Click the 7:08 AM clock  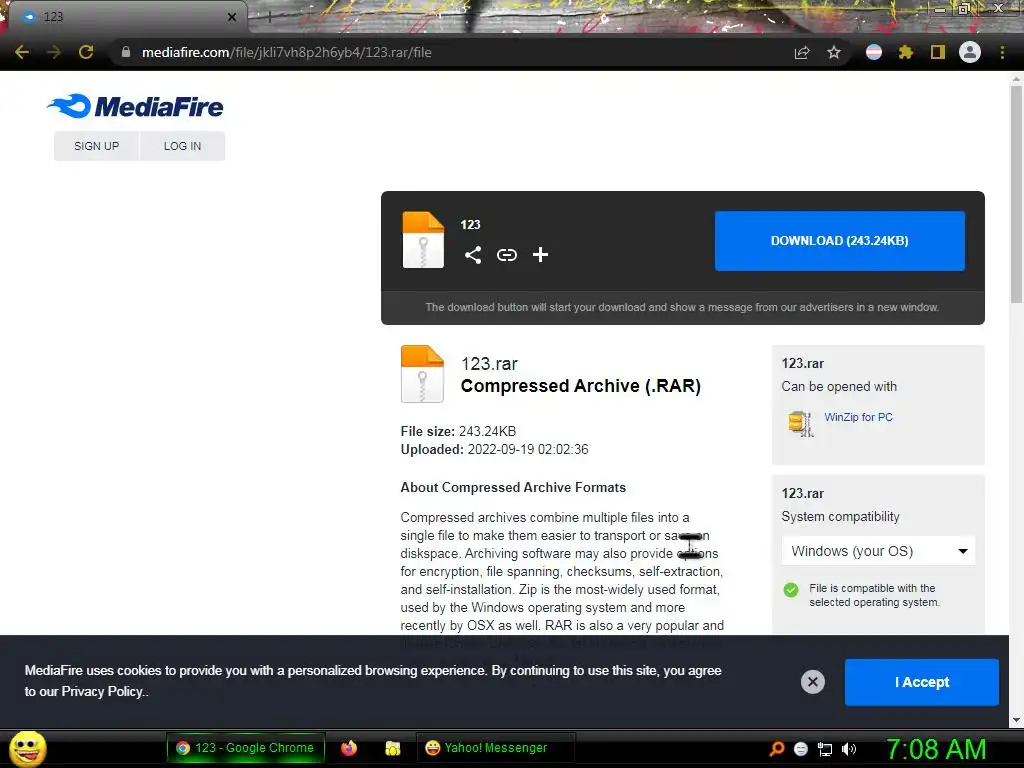936,749
